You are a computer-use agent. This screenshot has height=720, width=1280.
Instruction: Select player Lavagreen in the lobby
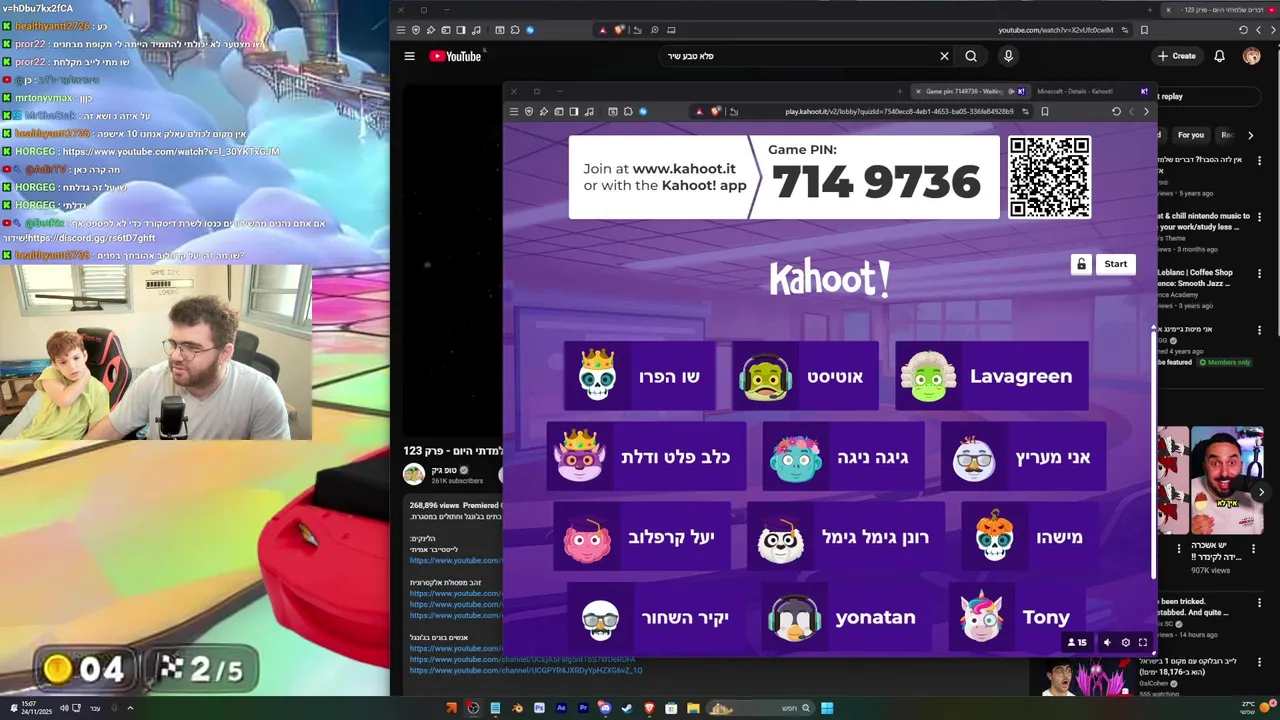click(991, 376)
